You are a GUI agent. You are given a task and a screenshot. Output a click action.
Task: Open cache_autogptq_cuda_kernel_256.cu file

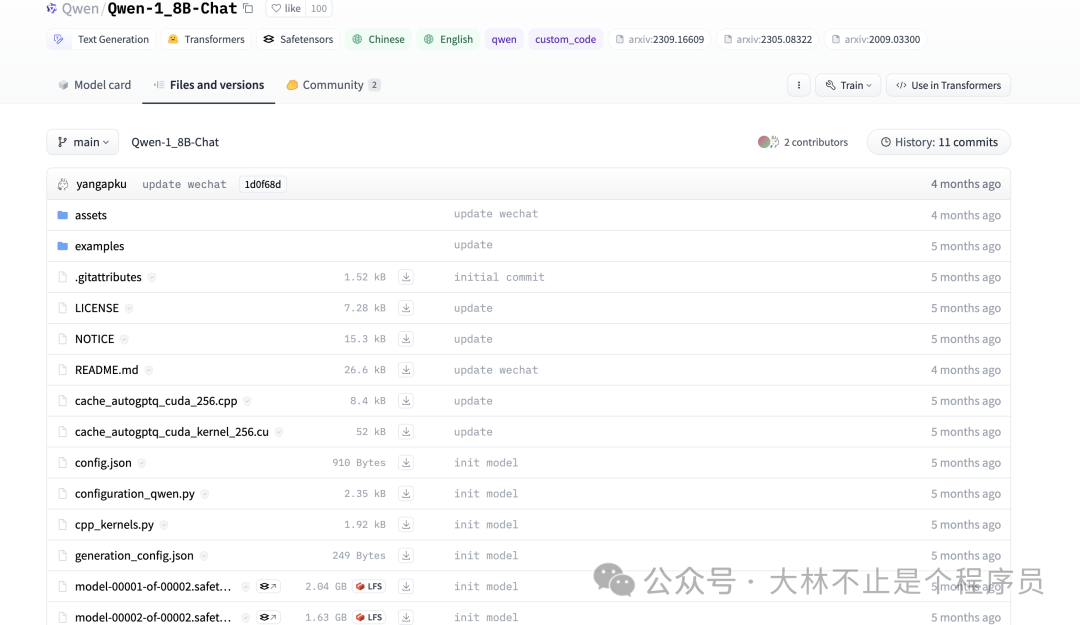click(x=172, y=432)
